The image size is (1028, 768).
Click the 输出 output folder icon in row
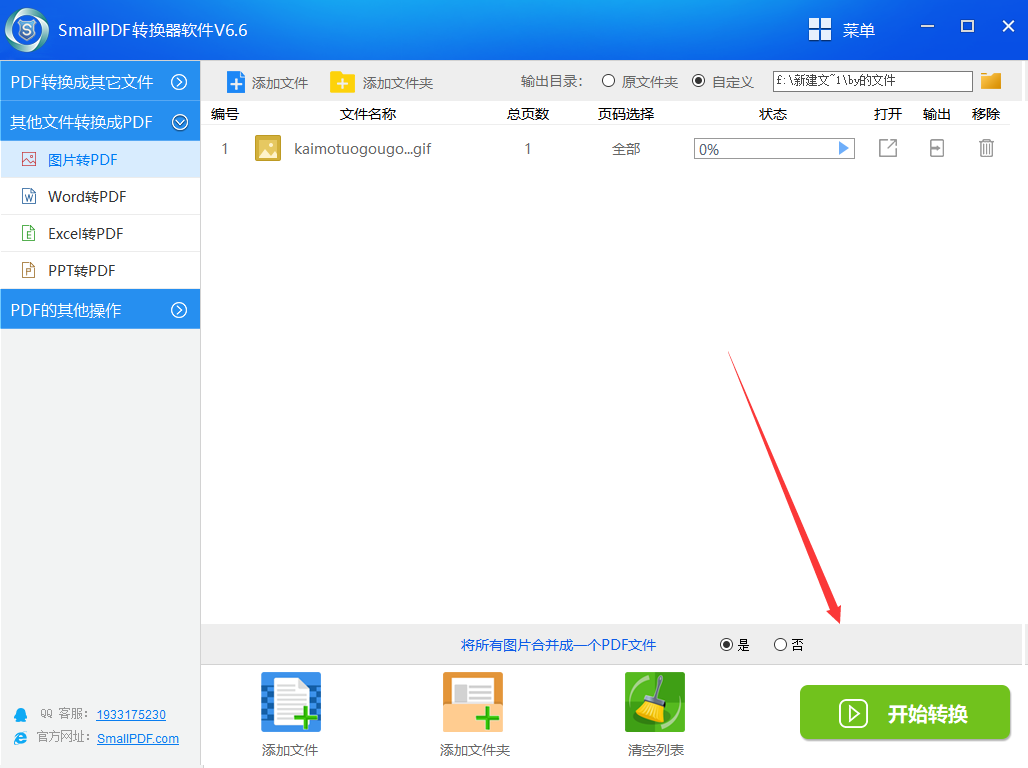(x=936, y=149)
